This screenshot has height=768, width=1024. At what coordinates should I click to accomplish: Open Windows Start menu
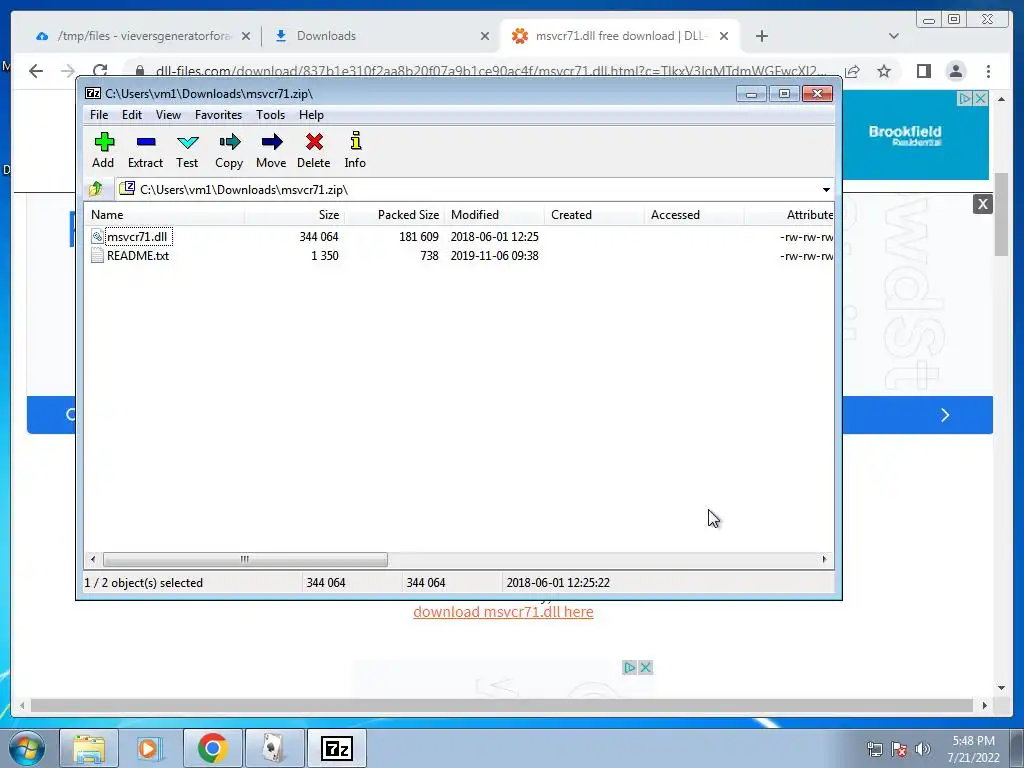click(27, 748)
